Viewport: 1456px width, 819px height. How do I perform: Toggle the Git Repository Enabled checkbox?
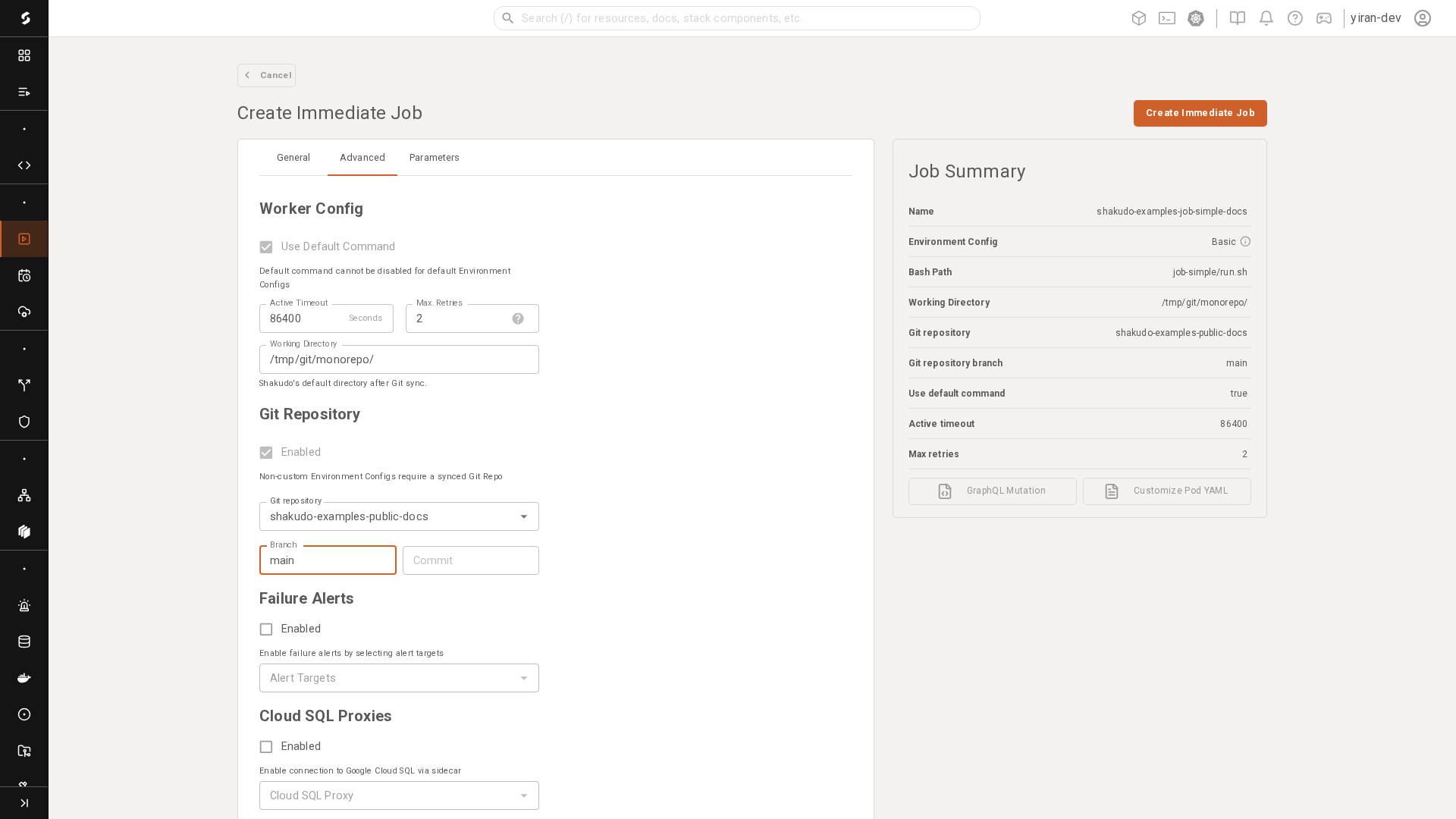(265, 452)
